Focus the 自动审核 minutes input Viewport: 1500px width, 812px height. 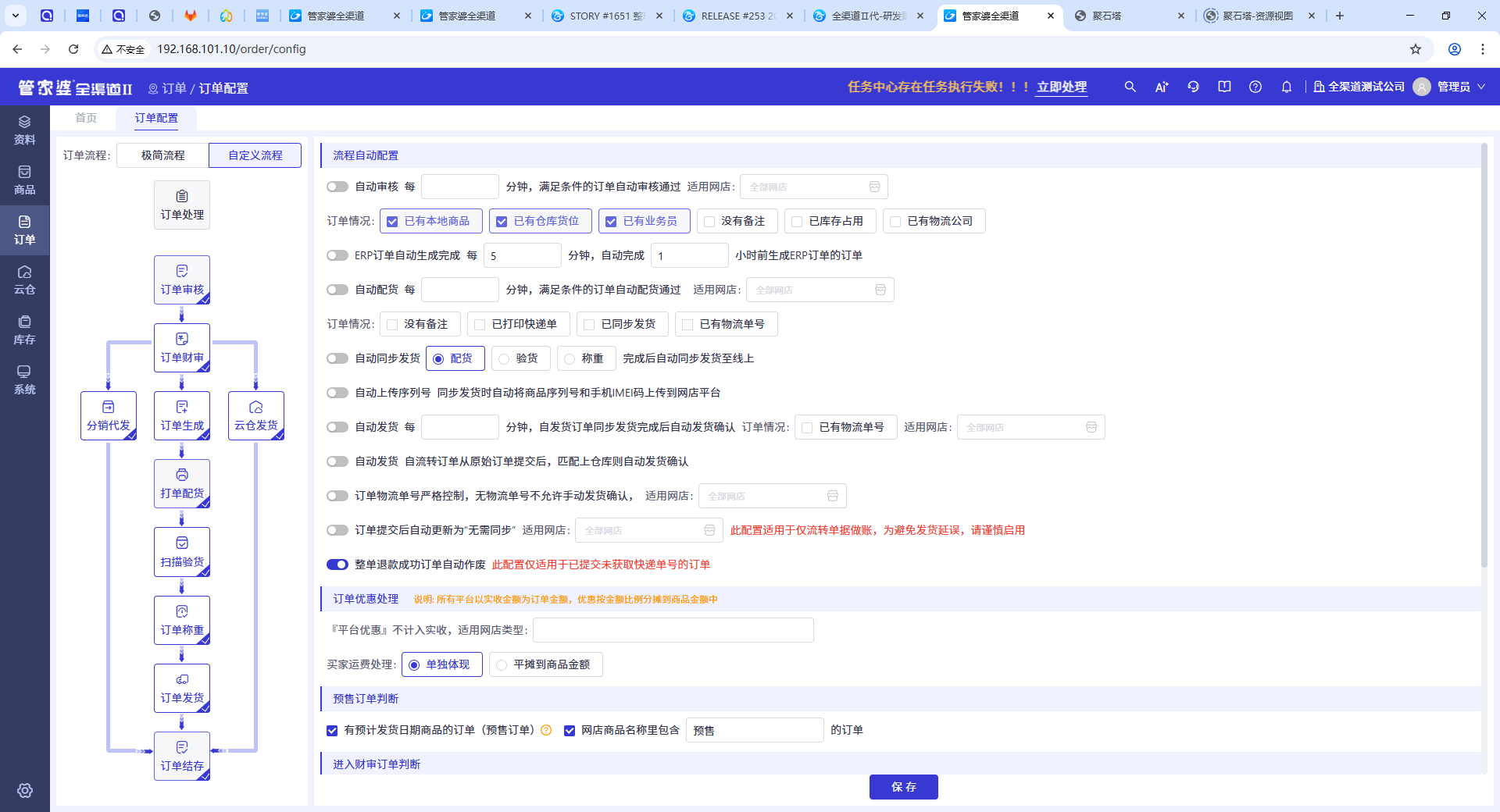[459, 187]
